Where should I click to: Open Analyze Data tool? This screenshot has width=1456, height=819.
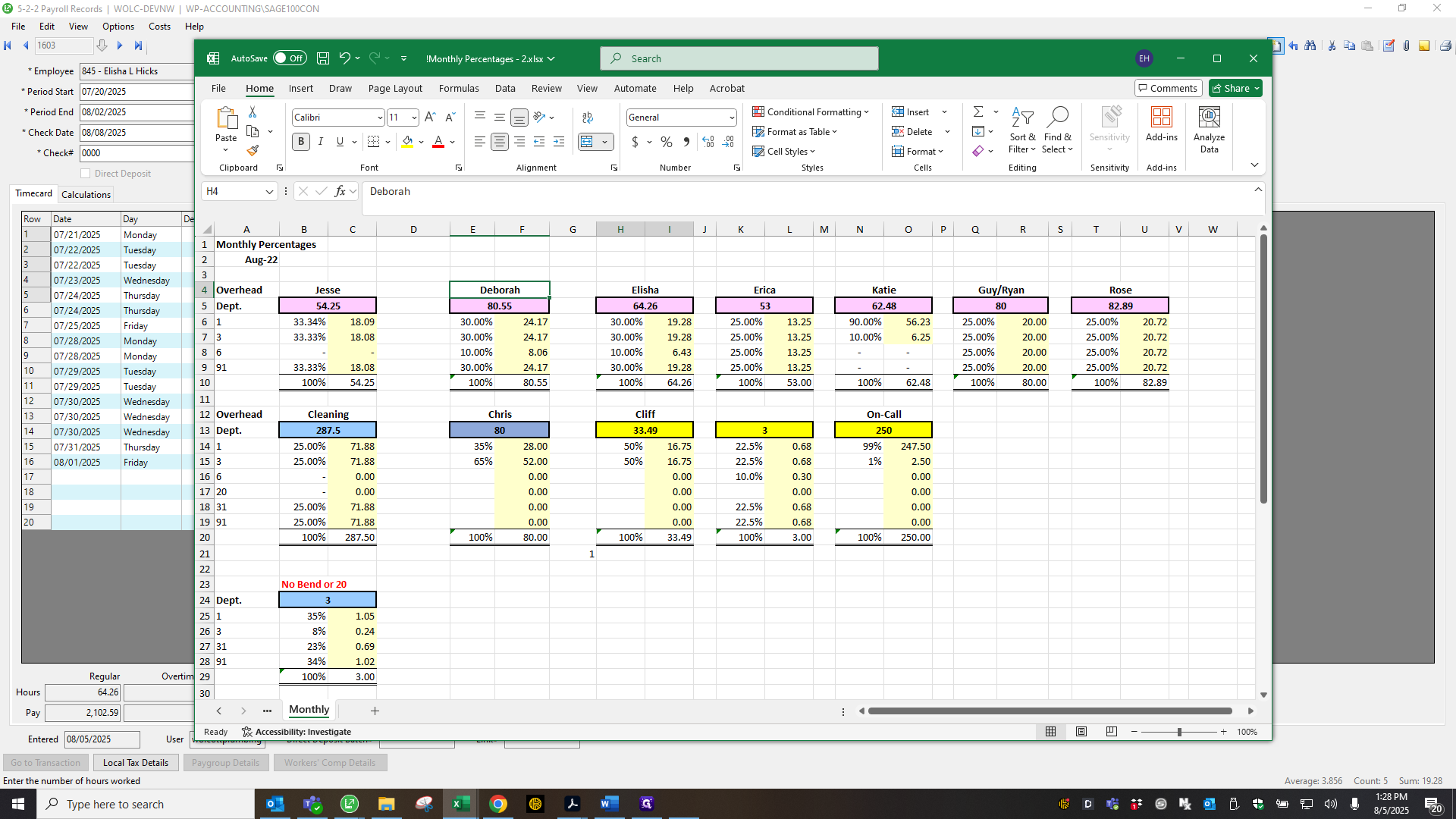coord(1209,130)
